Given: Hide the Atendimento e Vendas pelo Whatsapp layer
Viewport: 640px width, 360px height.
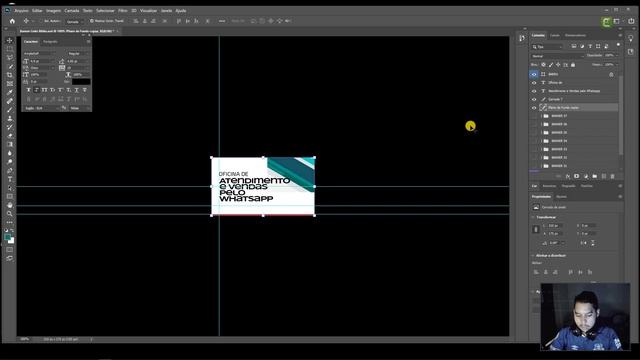Looking at the screenshot, I should [x=534, y=91].
